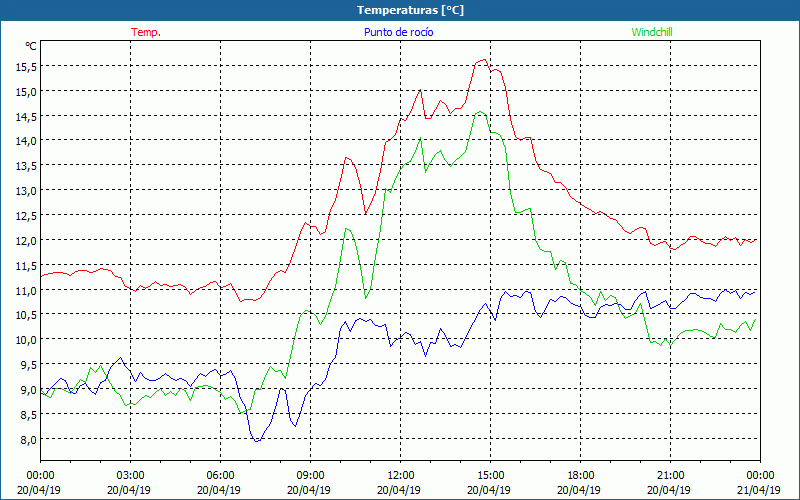Click the 'Temperaturas [°C]' chart title
This screenshot has width=800, height=500.
pos(410,10)
